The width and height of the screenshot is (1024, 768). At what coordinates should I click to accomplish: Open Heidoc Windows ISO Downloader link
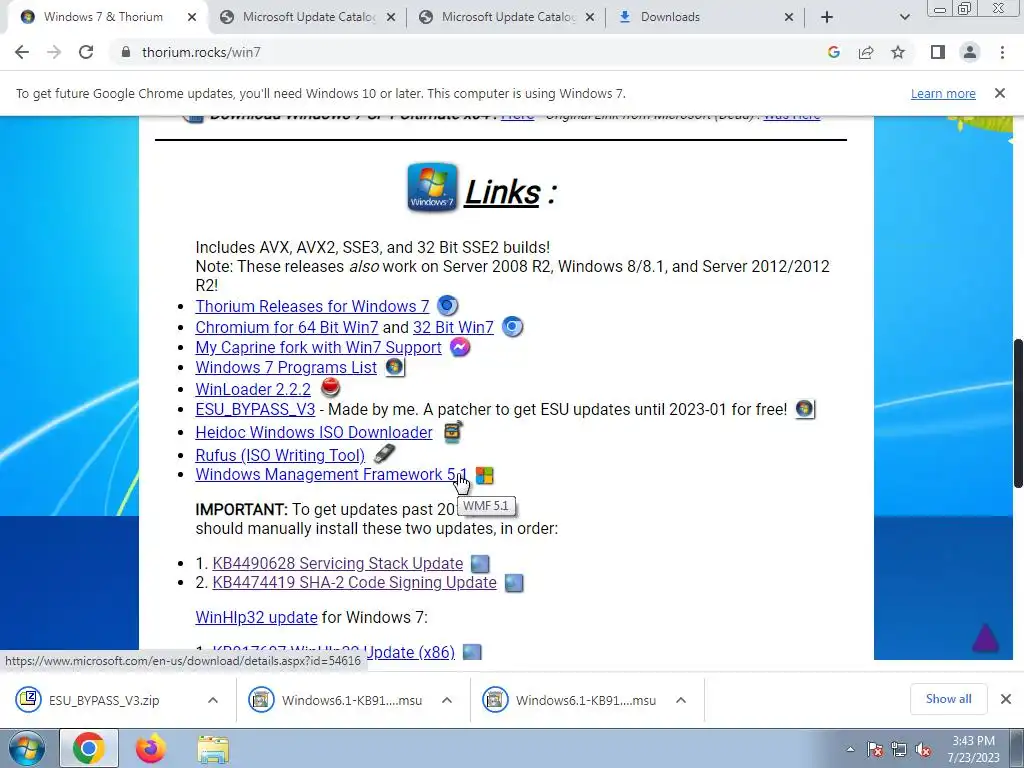pyautogui.click(x=313, y=432)
